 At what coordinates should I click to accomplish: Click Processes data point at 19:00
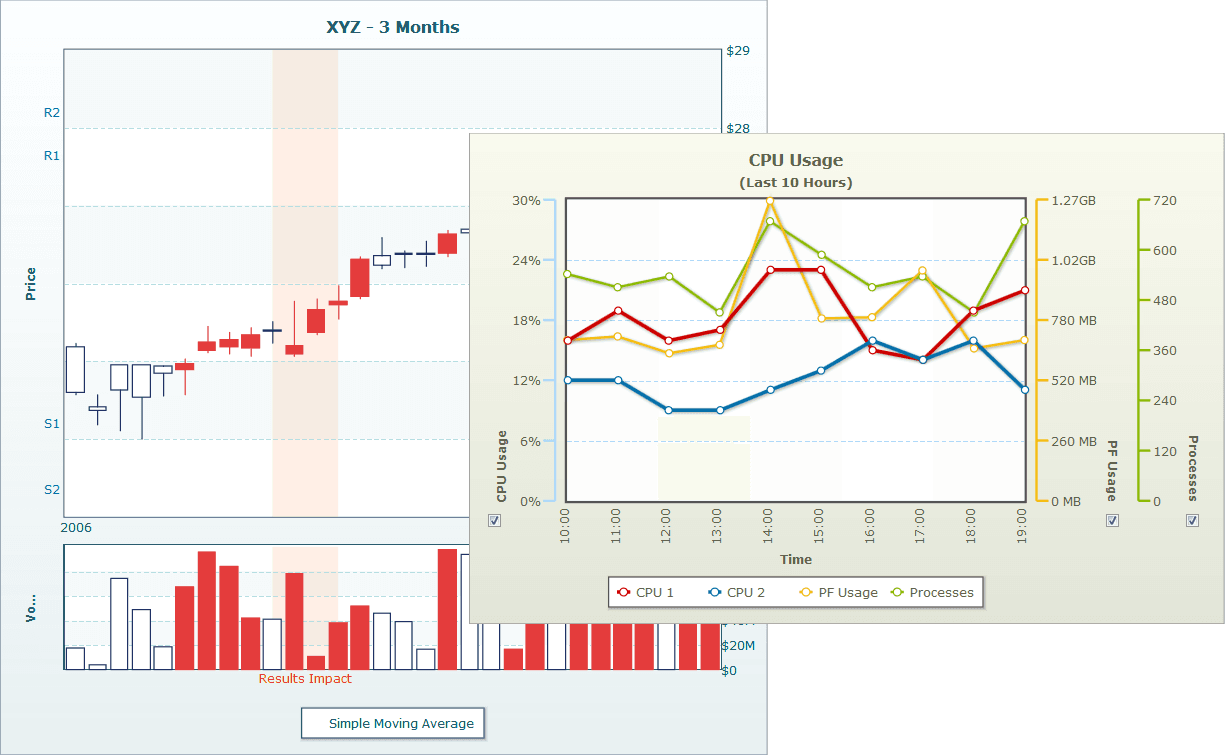(x=1025, y=221)
